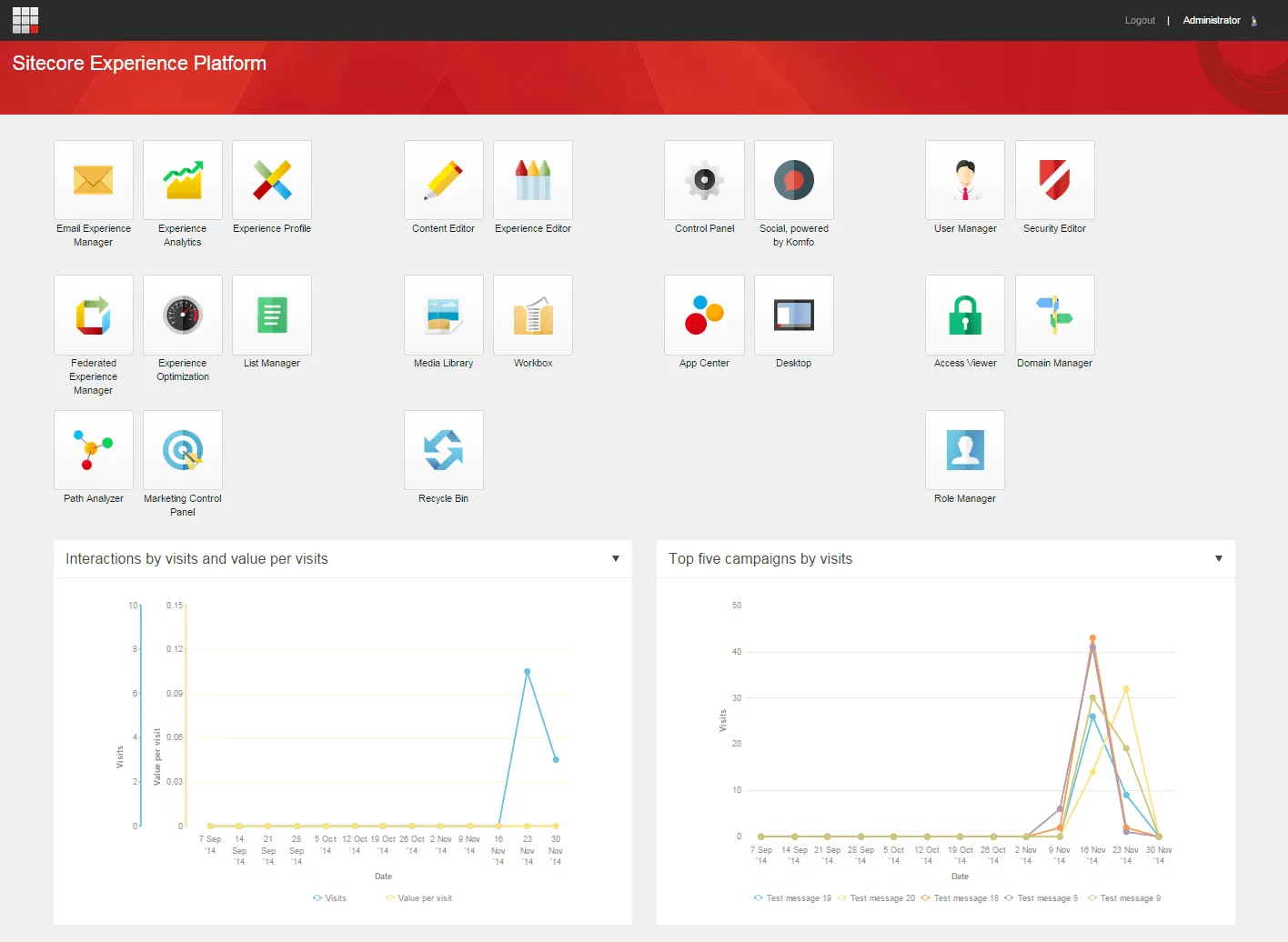Toggle Value per visit legend series
Viewport: 1288px width, 942px height.
tap(418, 898)
